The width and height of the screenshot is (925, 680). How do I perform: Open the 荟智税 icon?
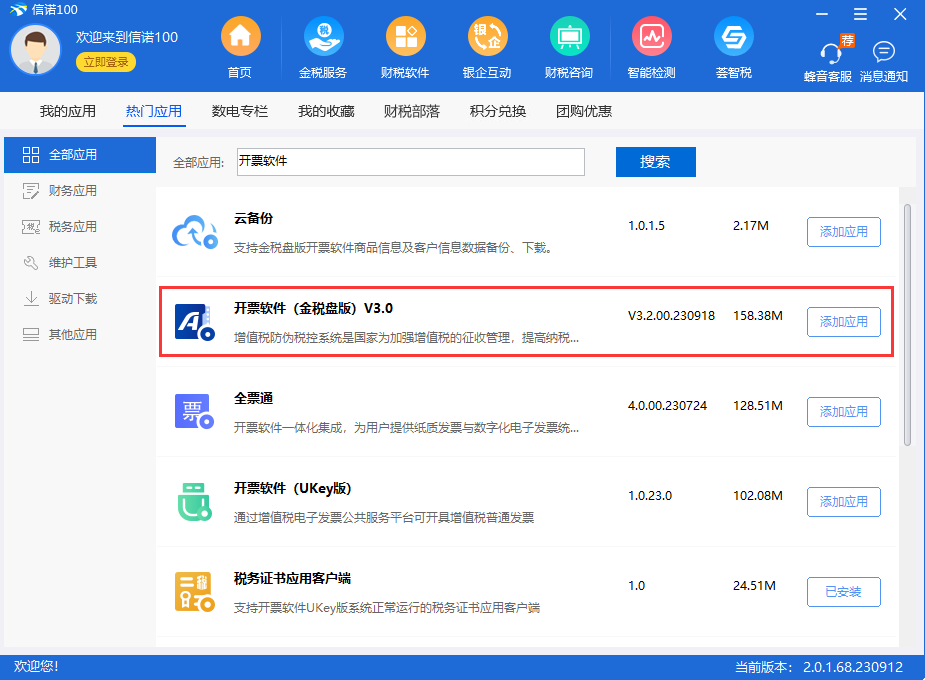pos(734,37)
